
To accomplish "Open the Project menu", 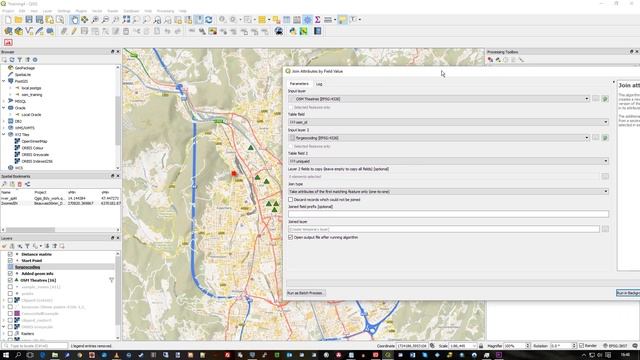I will (x=8, y=11).
